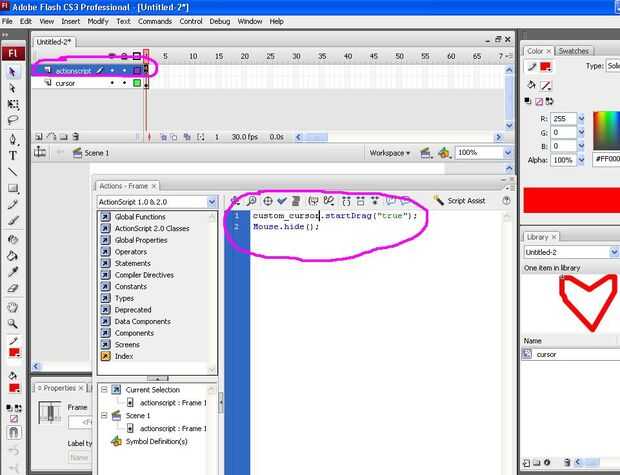
Task: Toggle lock dot of cursor layer
Action: click(124, 83)
